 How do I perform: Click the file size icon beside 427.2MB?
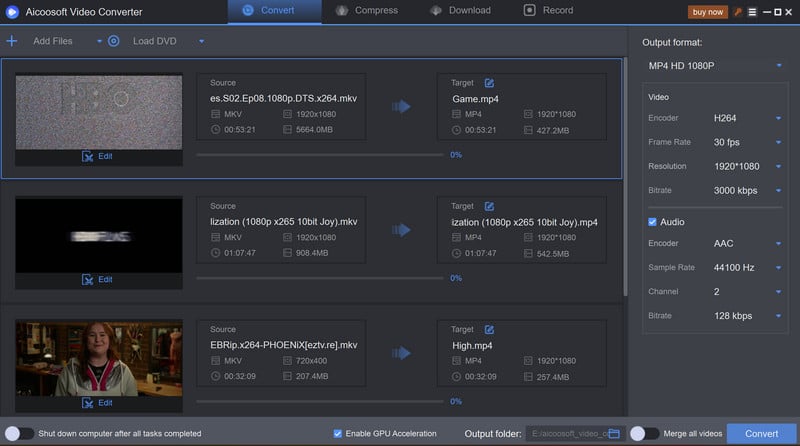528,130
